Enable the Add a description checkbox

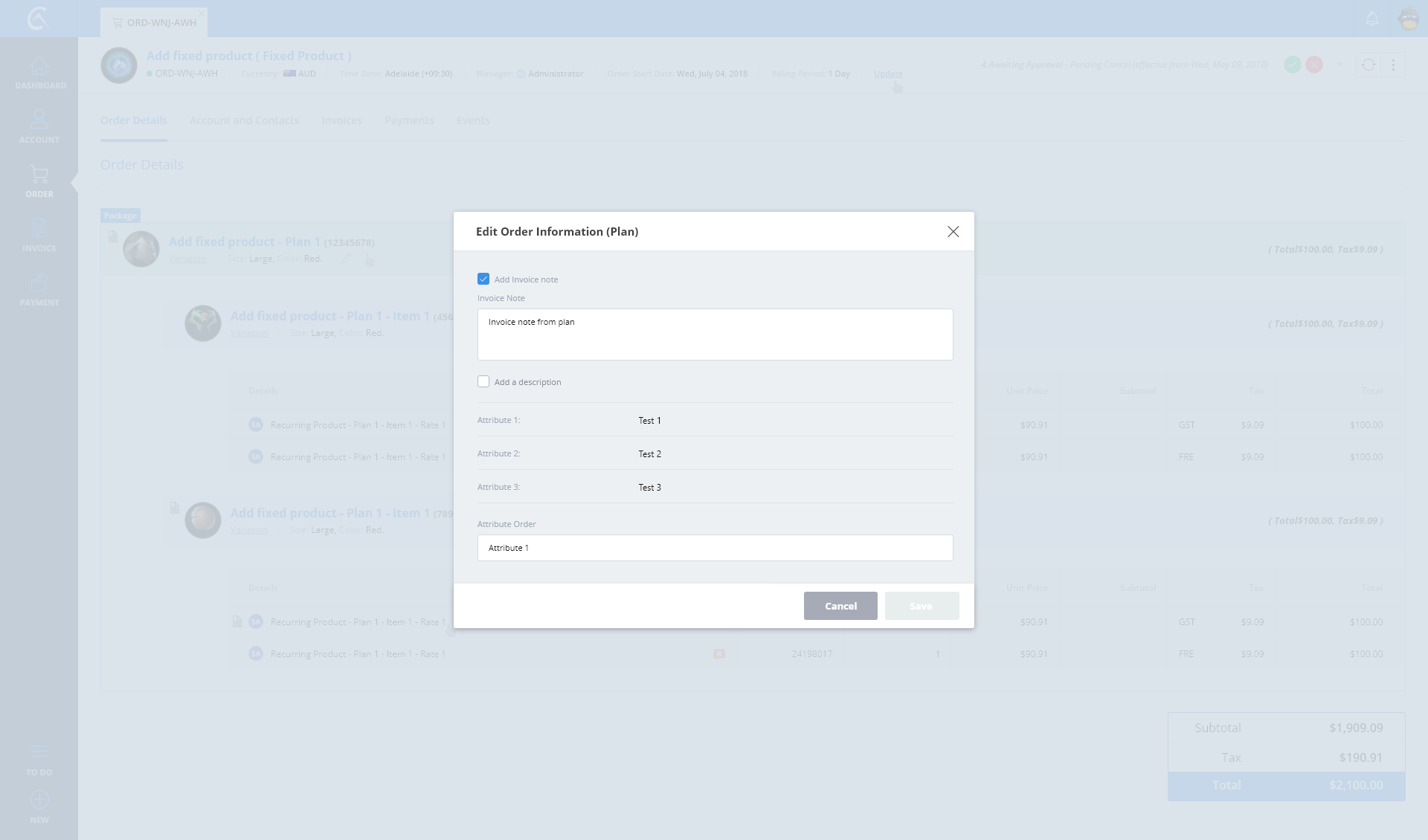coord(483,381)
